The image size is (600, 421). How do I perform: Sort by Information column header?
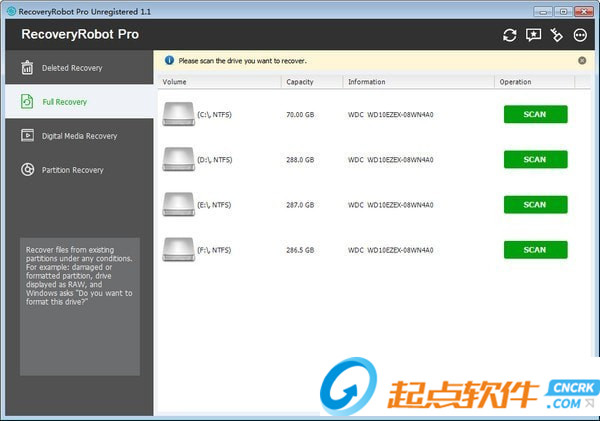(x=418, y=82)
